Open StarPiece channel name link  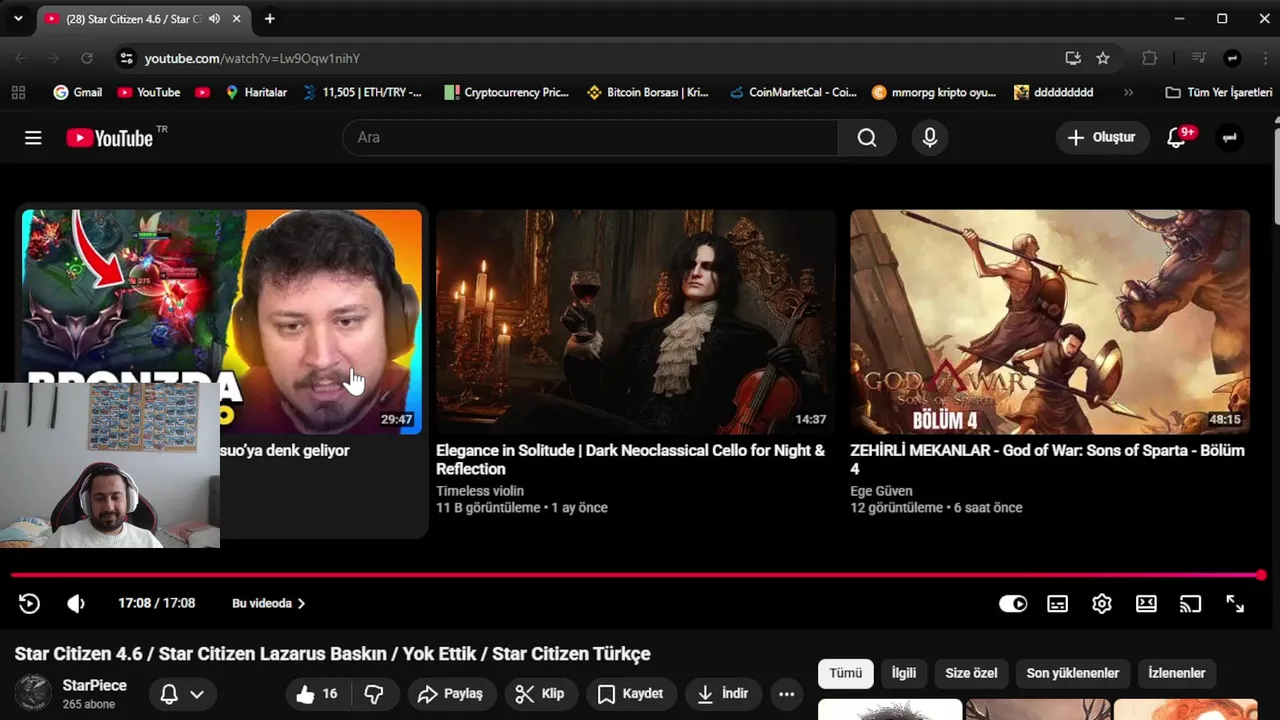[95, 685]
